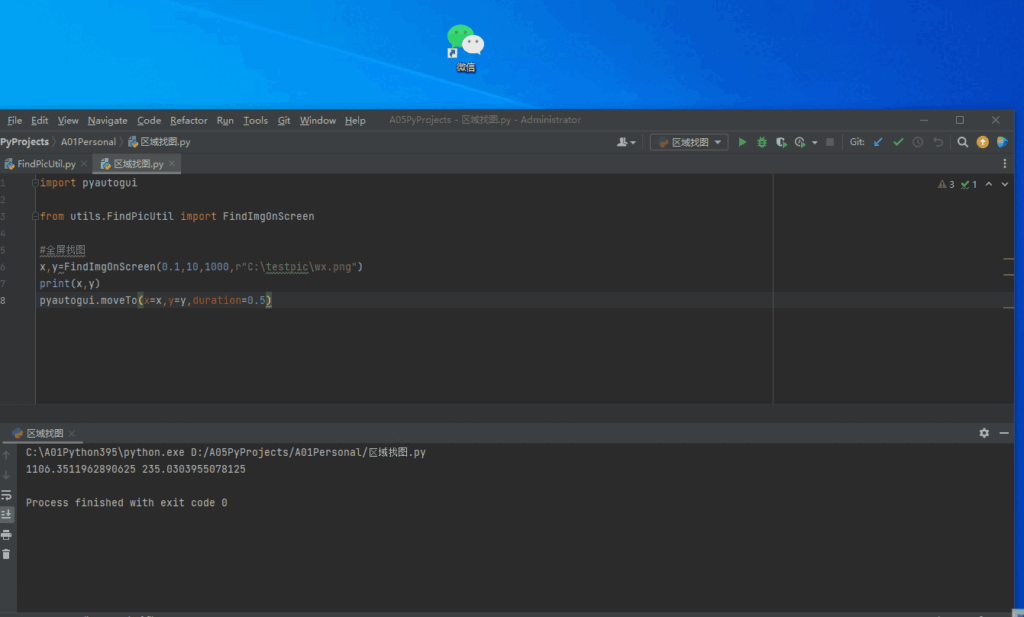Open the Help menu
The height and width of the screenshot is (617, 1024).
pyautogui.click(x=355, y=121)
